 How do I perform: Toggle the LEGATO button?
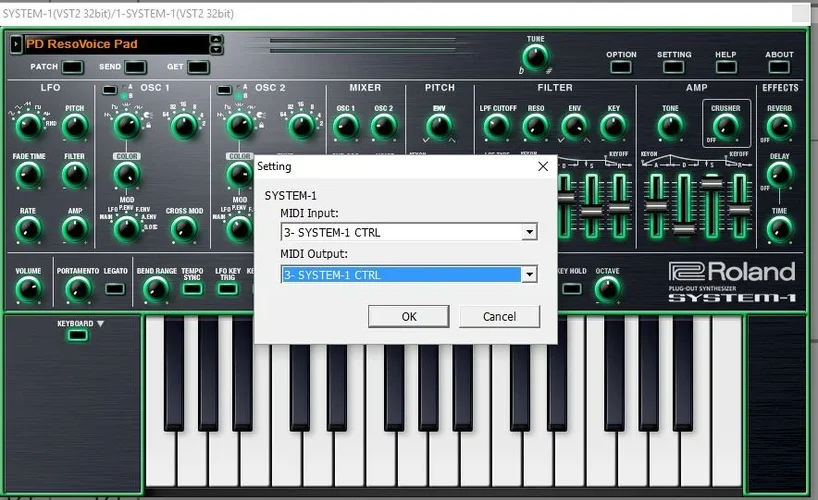pyautogui.click(x=115, y=289)
